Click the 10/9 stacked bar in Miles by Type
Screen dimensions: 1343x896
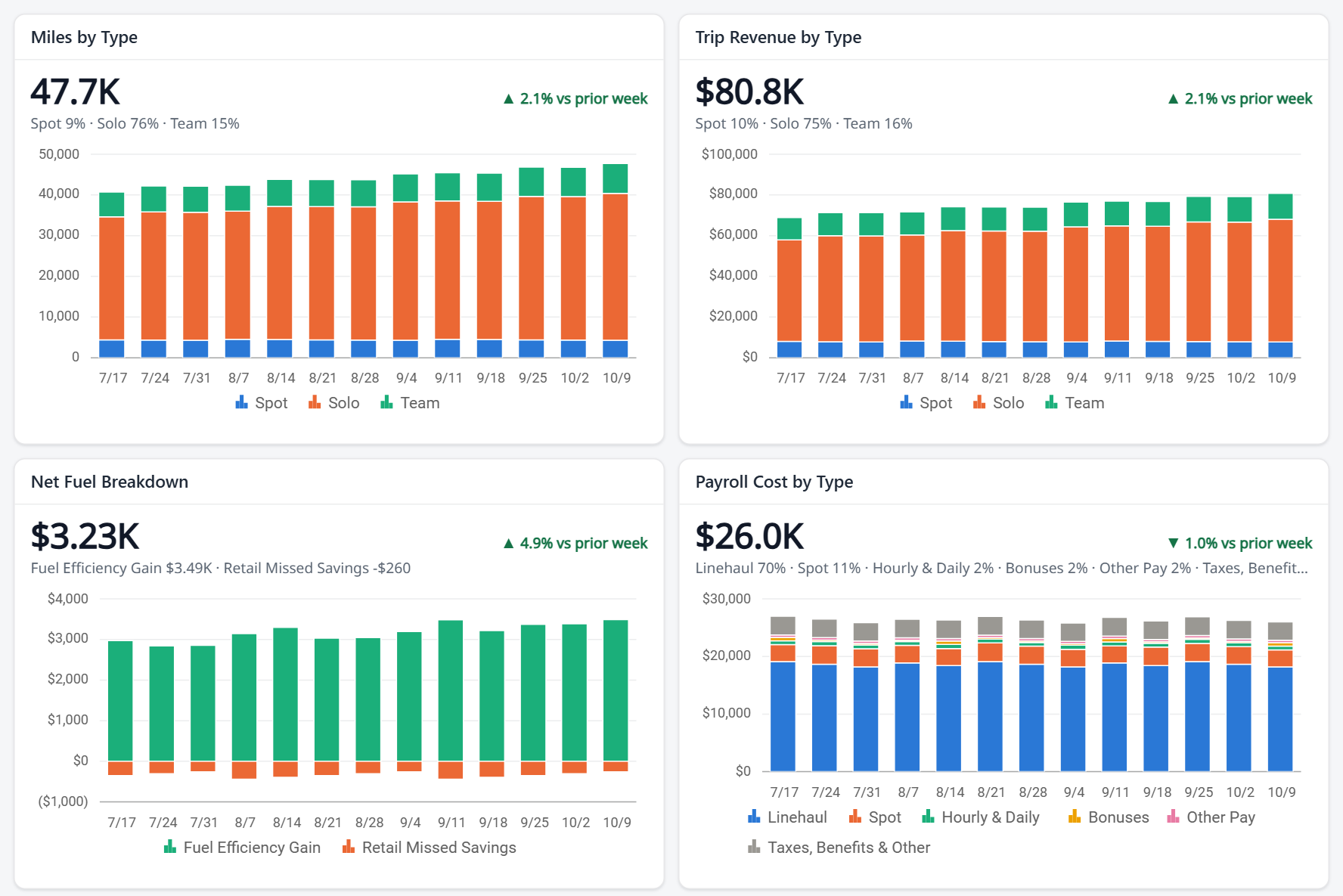click(x=616, y=260)
